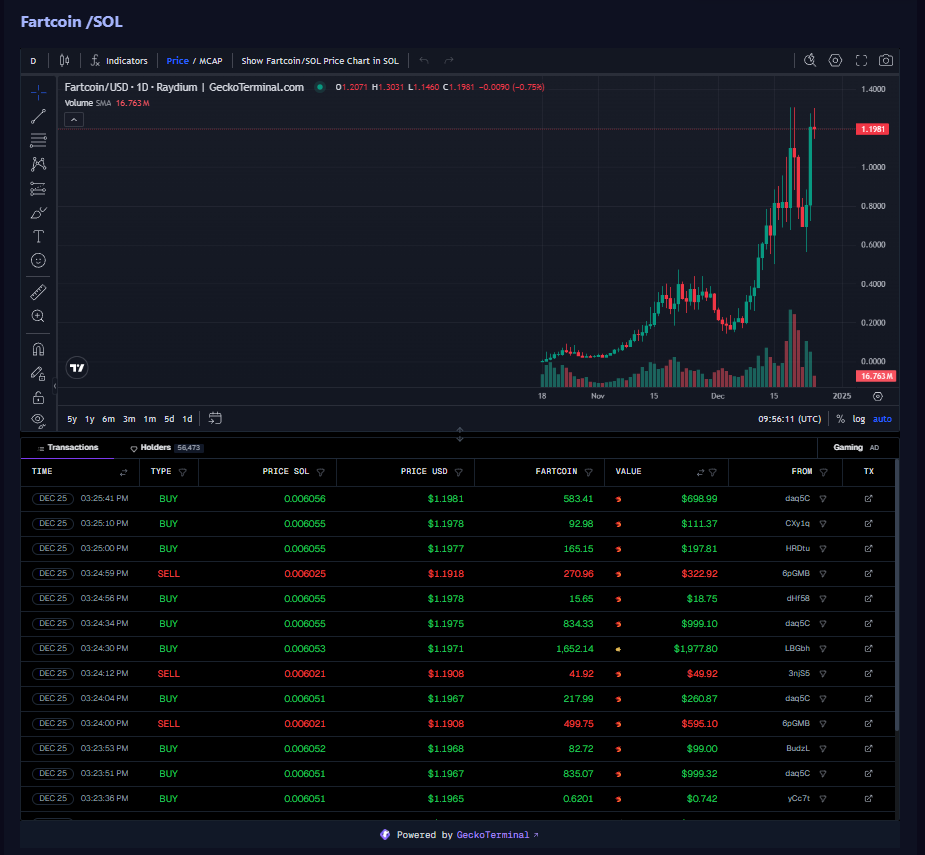
Task: Set chart range to 5d
Action: (x=169, y=419)
